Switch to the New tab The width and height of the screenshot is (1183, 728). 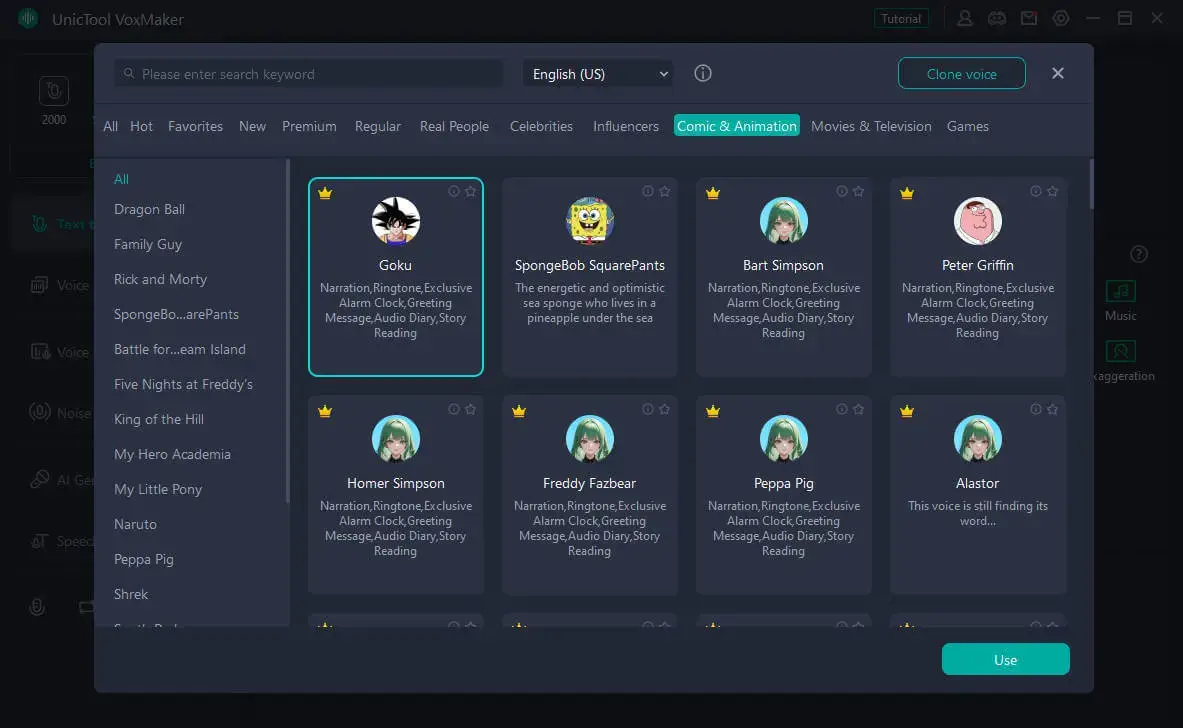coord(252,126)
